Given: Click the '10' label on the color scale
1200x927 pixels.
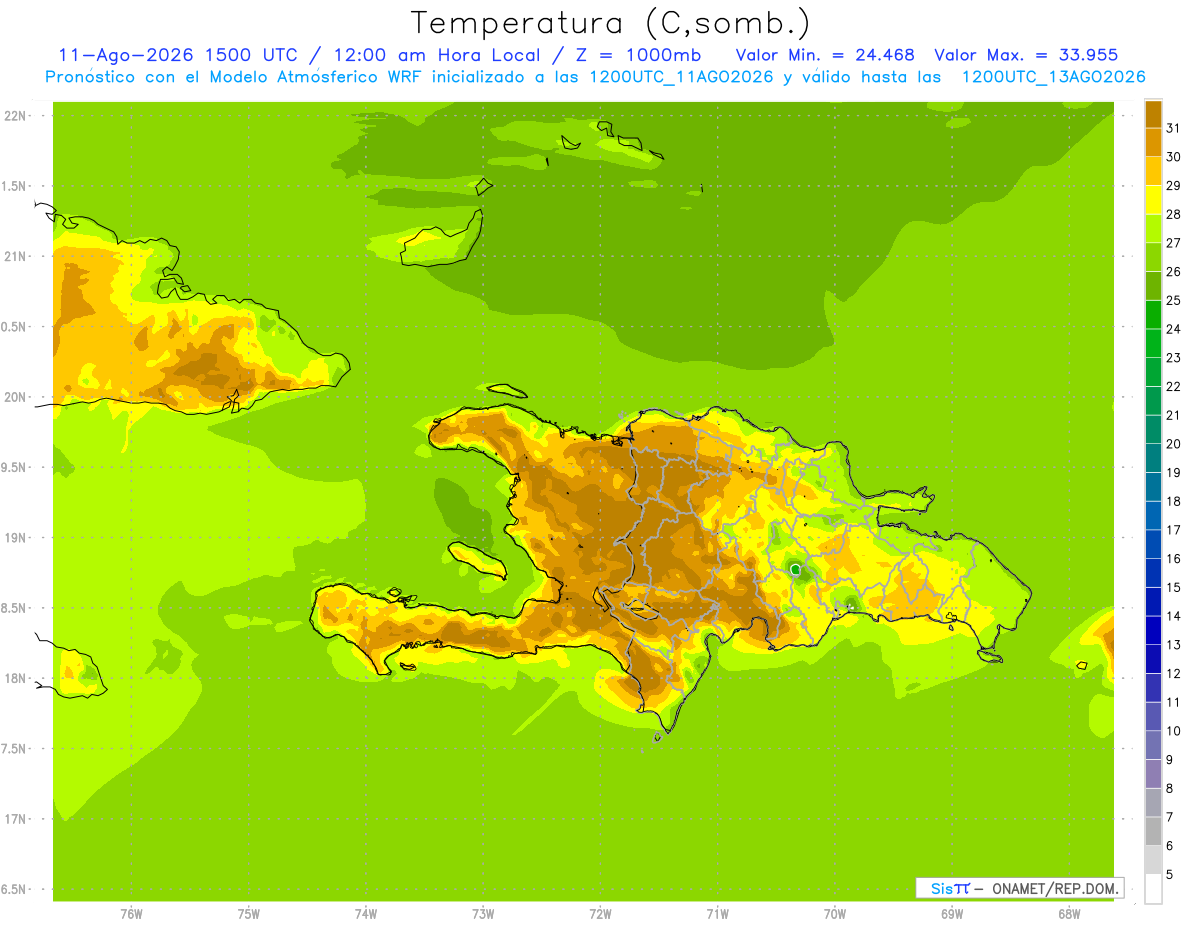Looking at the screenshot, I should pos(1173,731).
